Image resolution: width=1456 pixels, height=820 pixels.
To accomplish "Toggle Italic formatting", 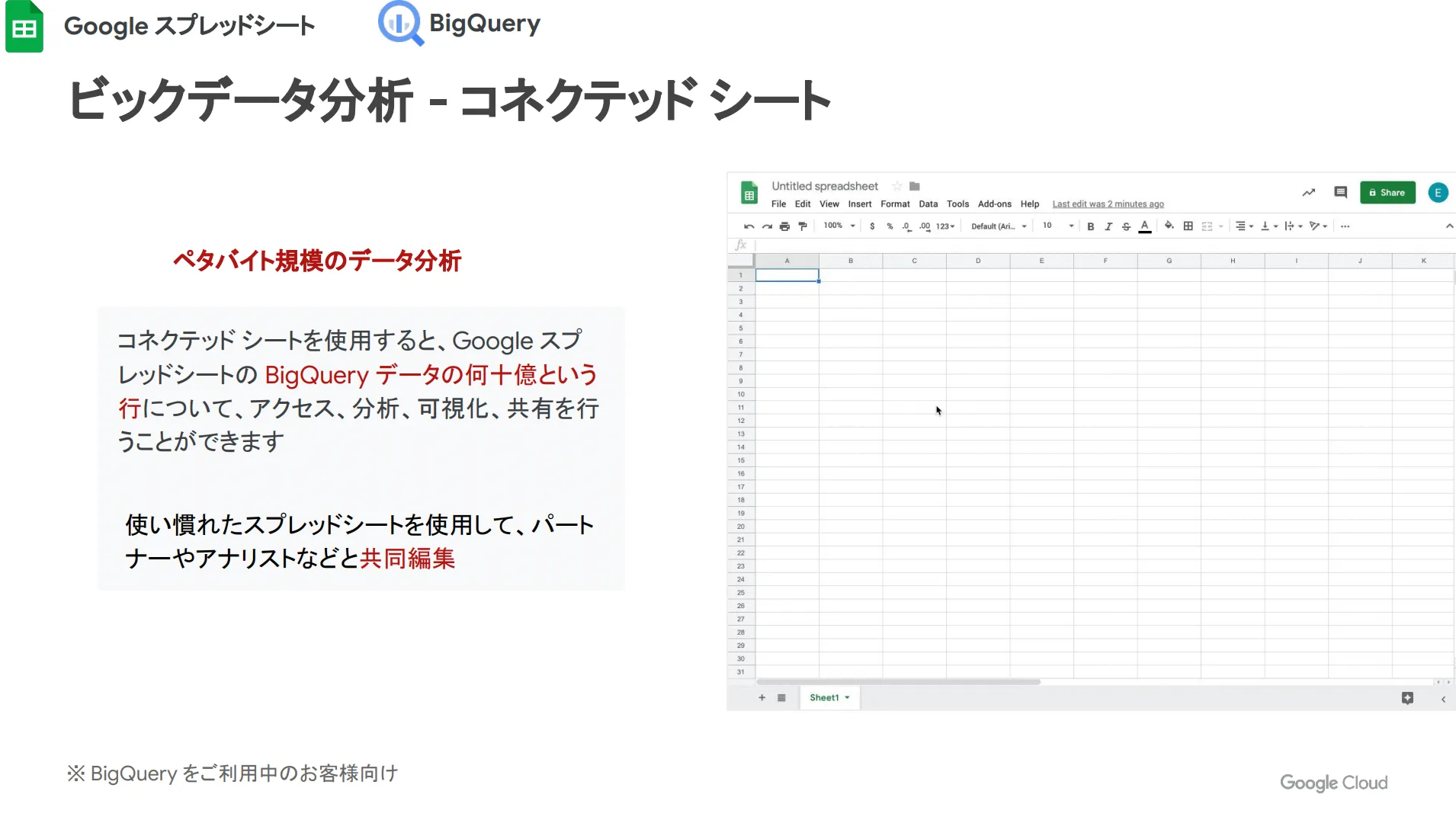I will (1108, 226).
